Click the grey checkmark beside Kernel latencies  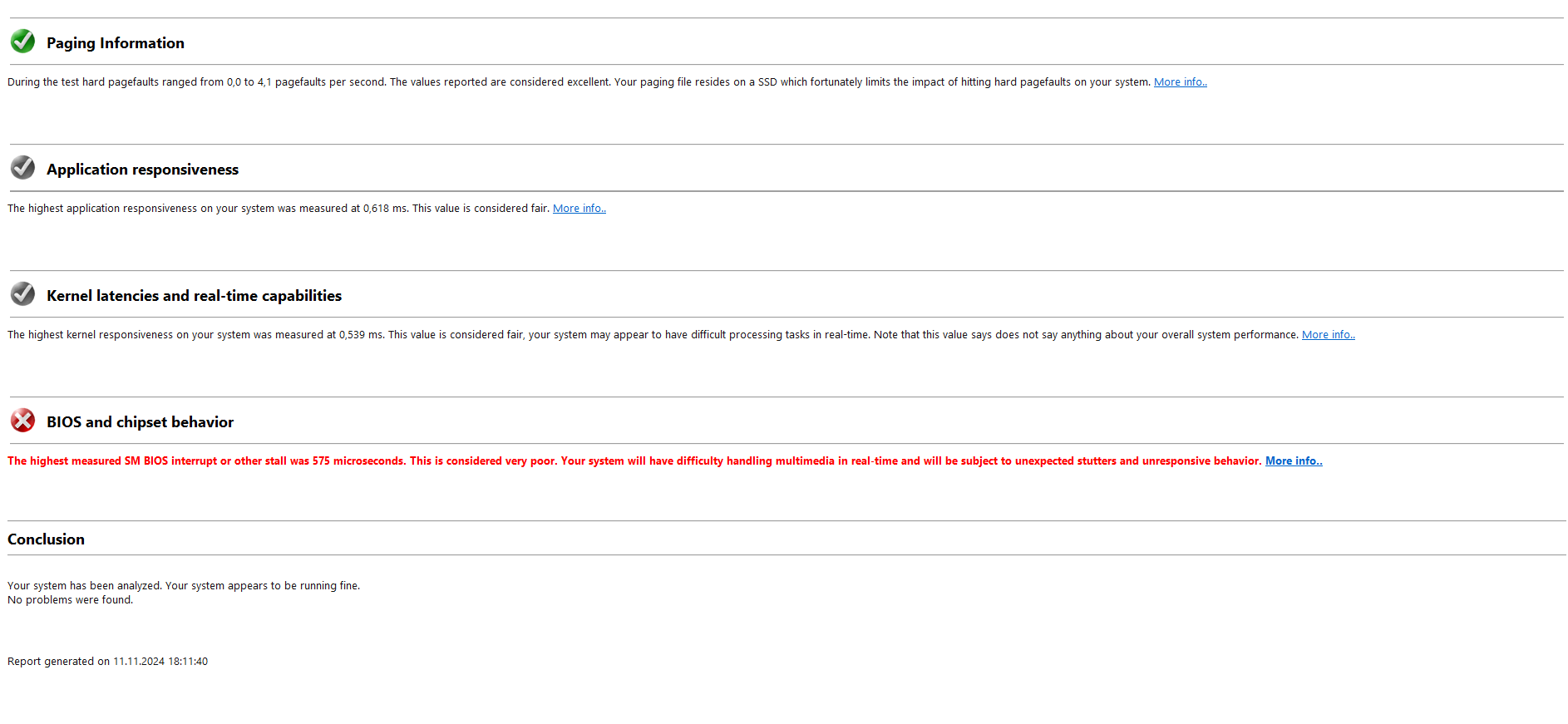pos(22,294)
